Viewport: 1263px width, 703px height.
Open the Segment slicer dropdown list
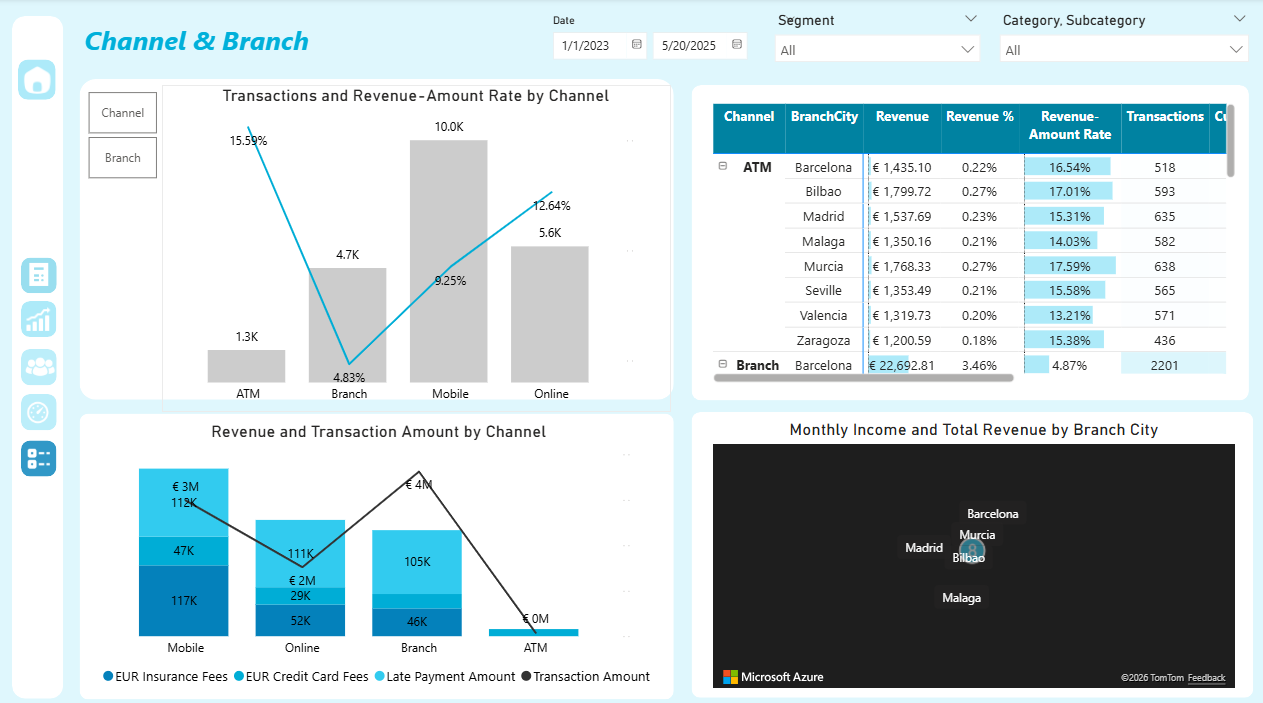coord(877,49)
